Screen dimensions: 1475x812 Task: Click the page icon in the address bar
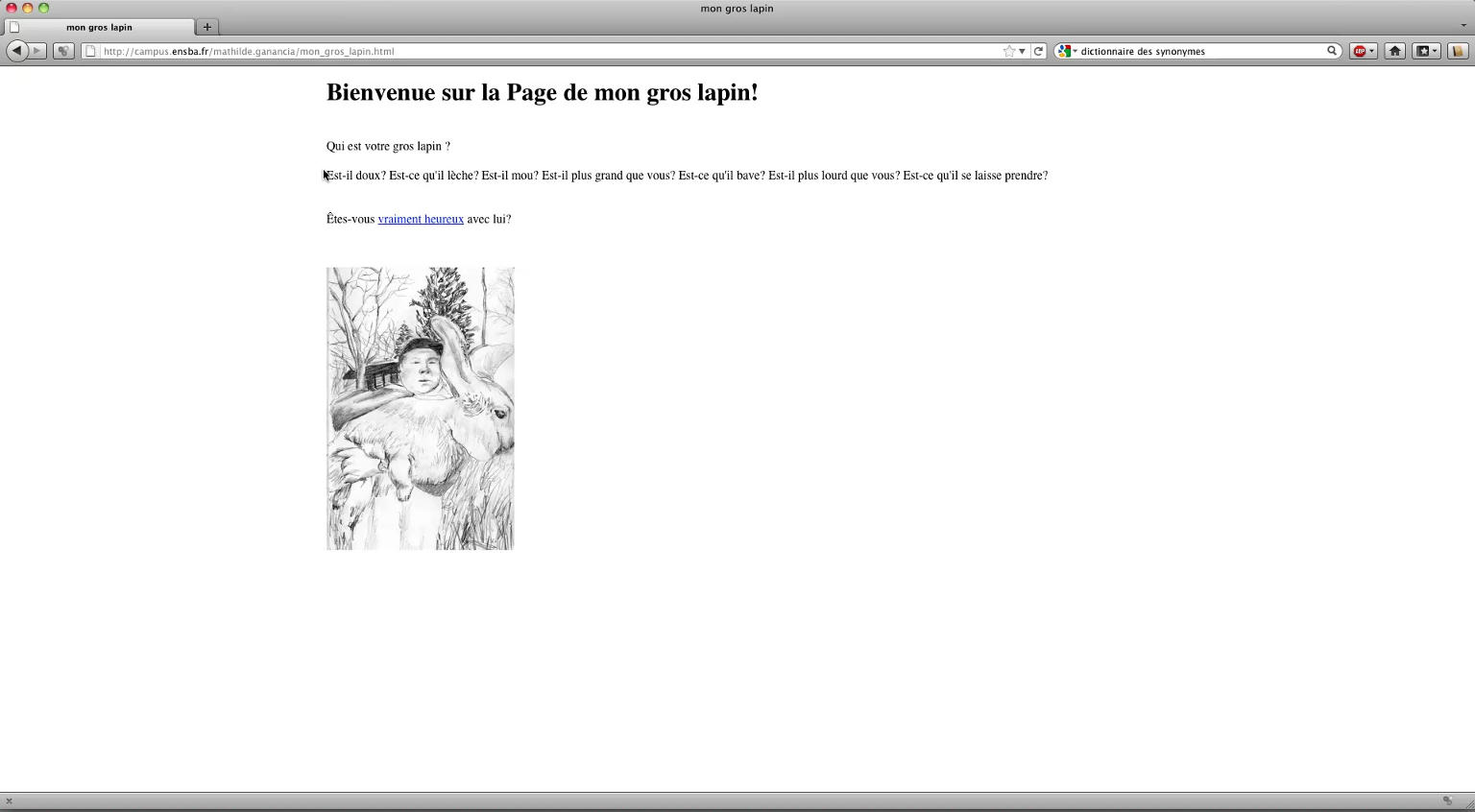pyautogui.click(x=90, y=52)
